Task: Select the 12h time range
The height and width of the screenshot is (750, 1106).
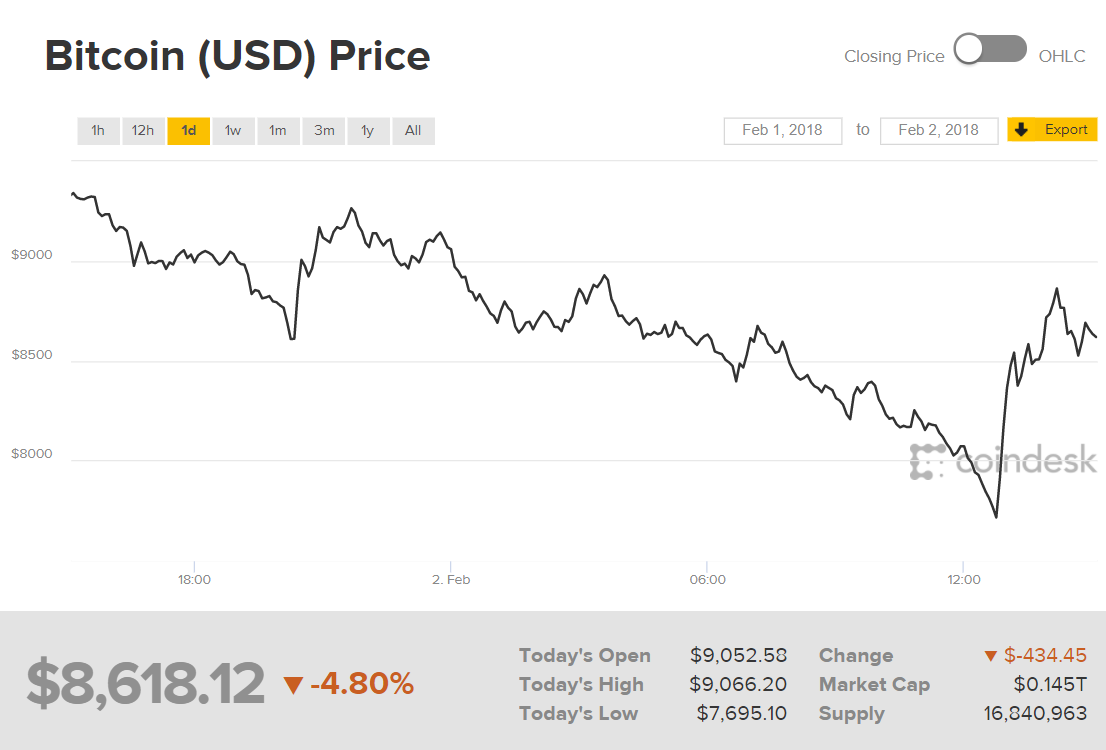Action: [x=143, y=130]
